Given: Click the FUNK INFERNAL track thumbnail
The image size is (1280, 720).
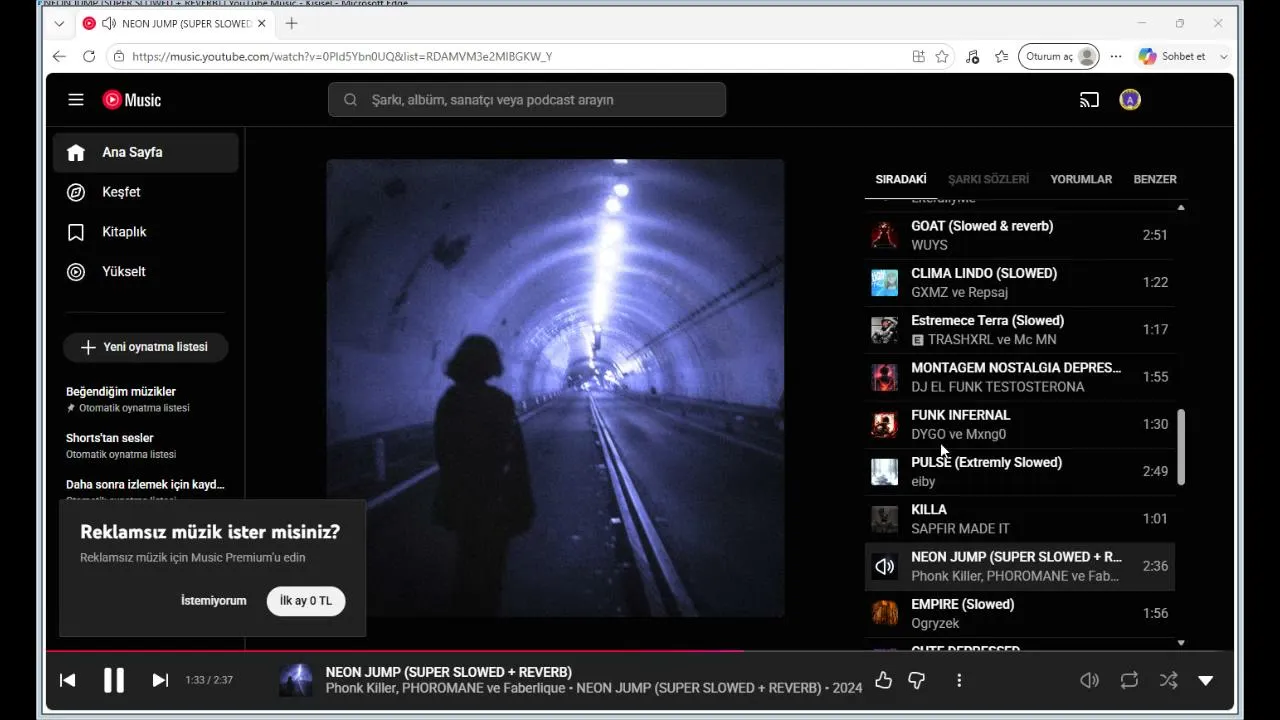Looking at the screenshot, I should pos(884,425).
